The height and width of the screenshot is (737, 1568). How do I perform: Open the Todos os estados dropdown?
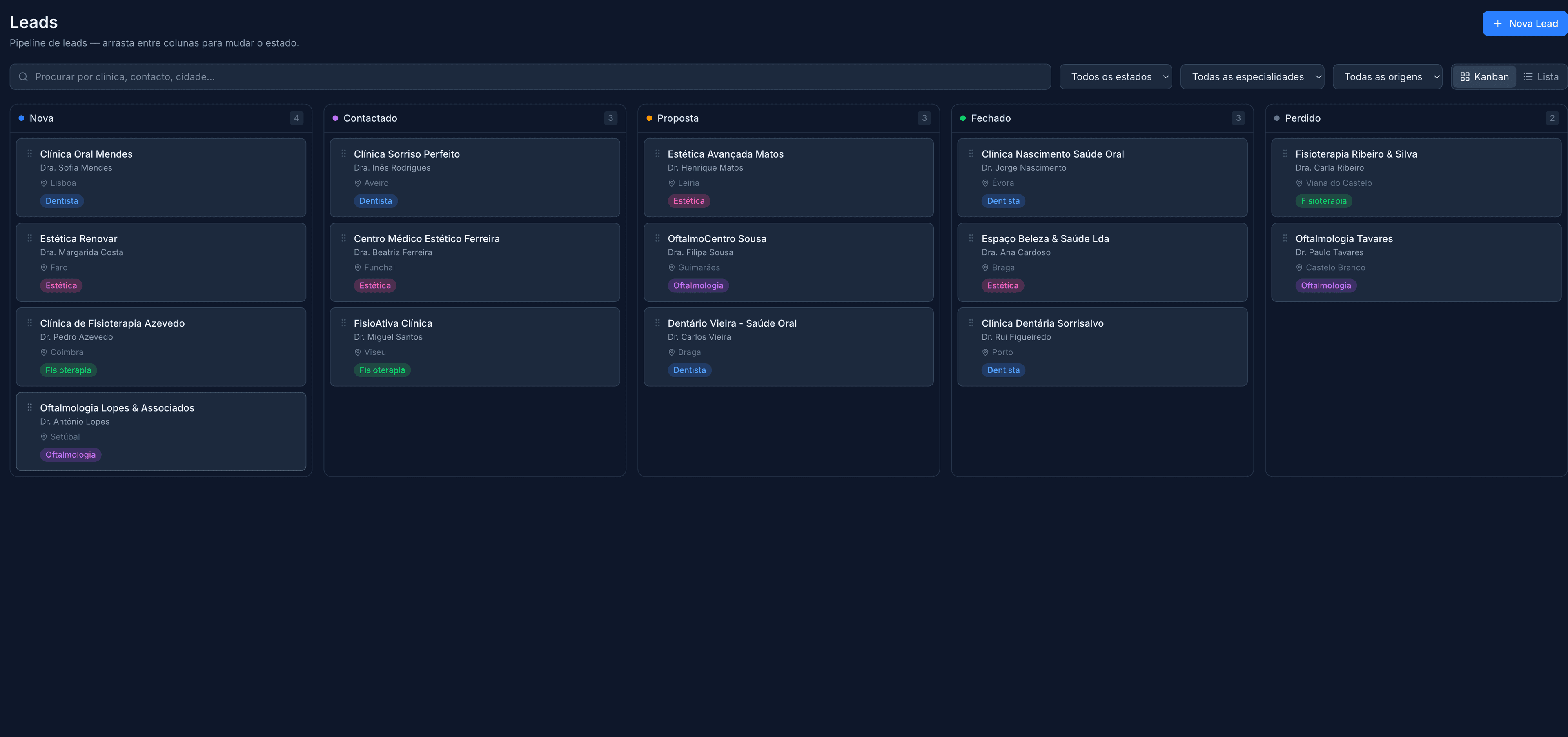[1115, 77]
